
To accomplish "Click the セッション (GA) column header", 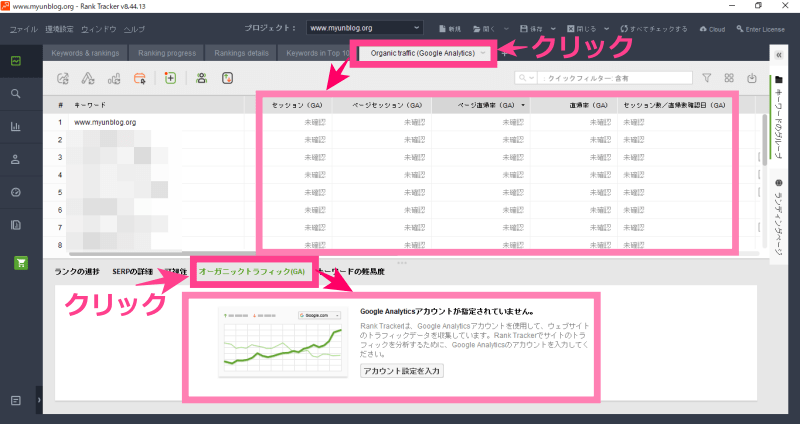I will pos(297,105).
